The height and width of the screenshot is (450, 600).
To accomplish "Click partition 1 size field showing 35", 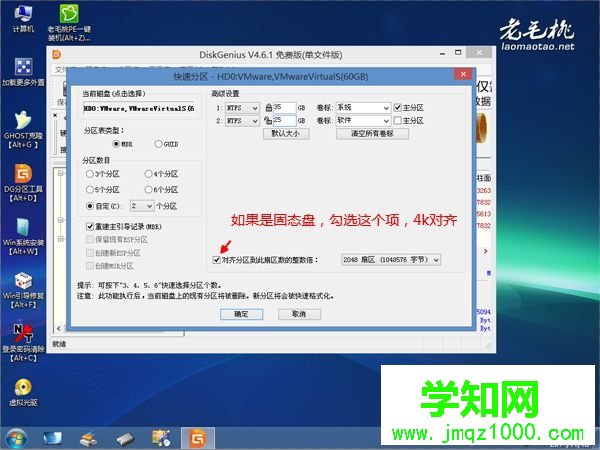I will click(285, 108).
